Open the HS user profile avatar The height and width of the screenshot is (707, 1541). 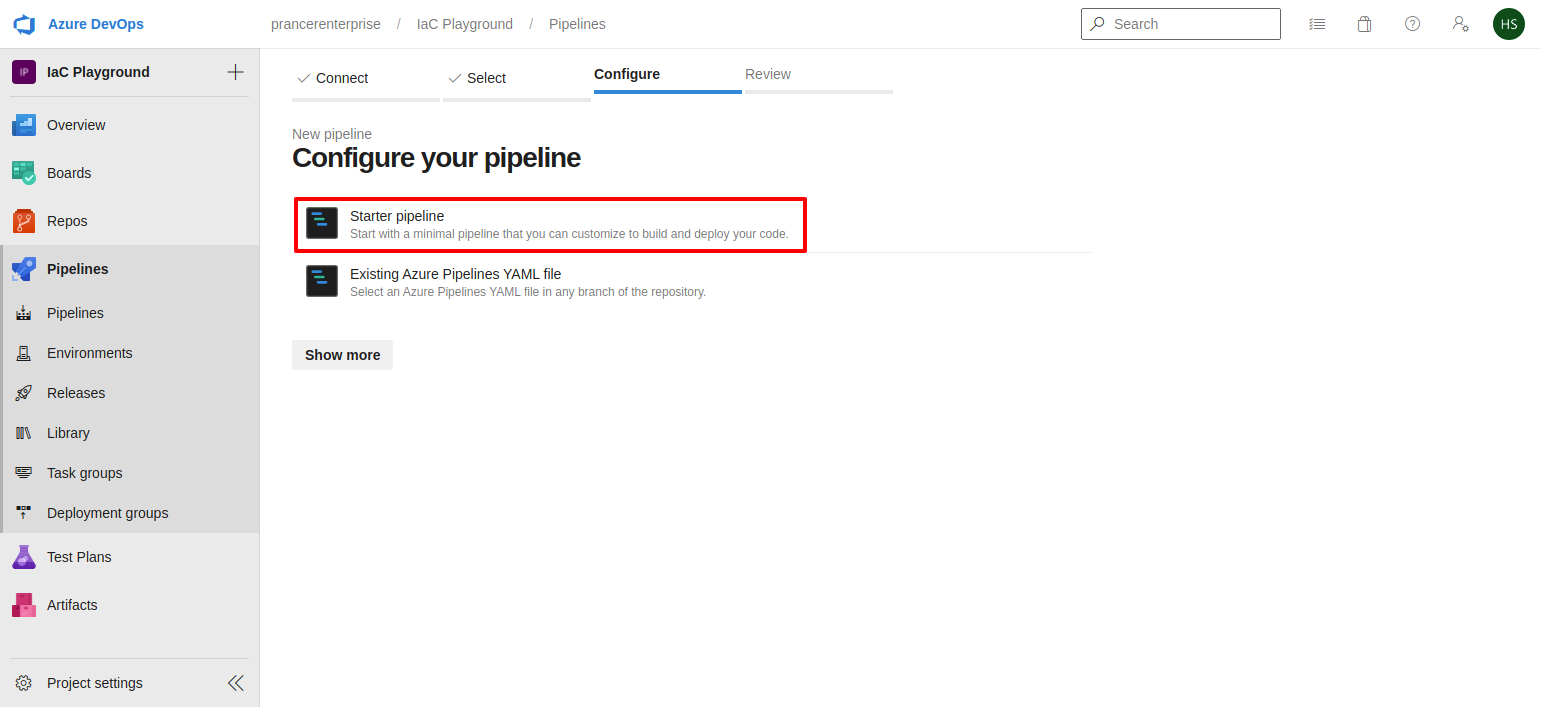pyautogui.click(x=1509, y=24)
